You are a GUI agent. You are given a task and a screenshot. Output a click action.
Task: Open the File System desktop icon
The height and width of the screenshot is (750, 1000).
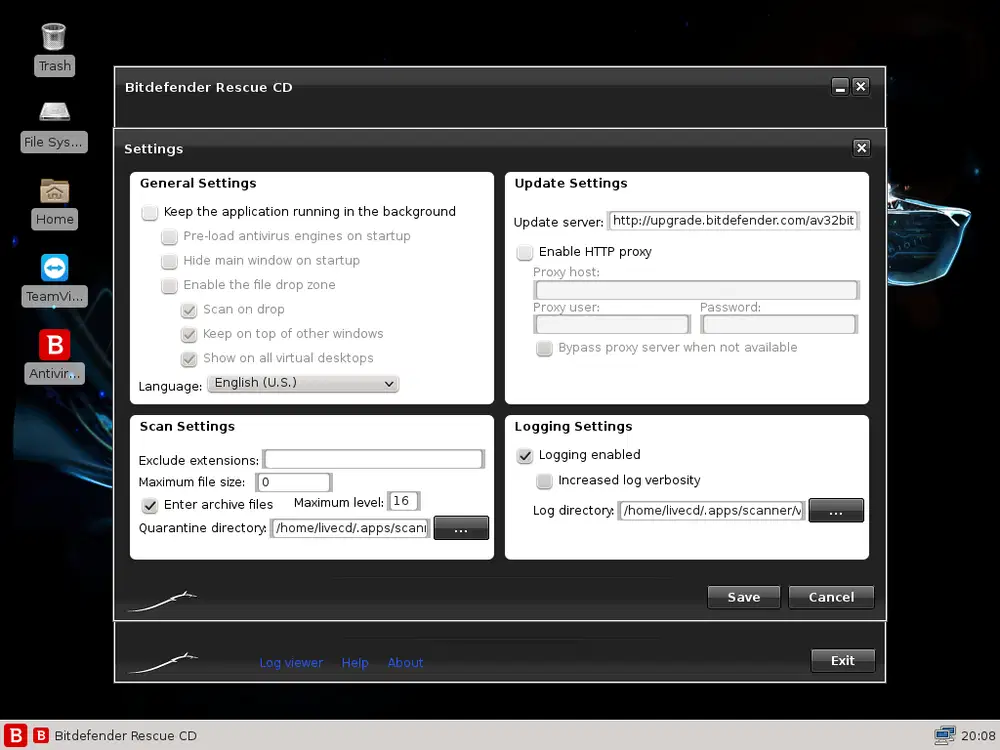(54, 126)
